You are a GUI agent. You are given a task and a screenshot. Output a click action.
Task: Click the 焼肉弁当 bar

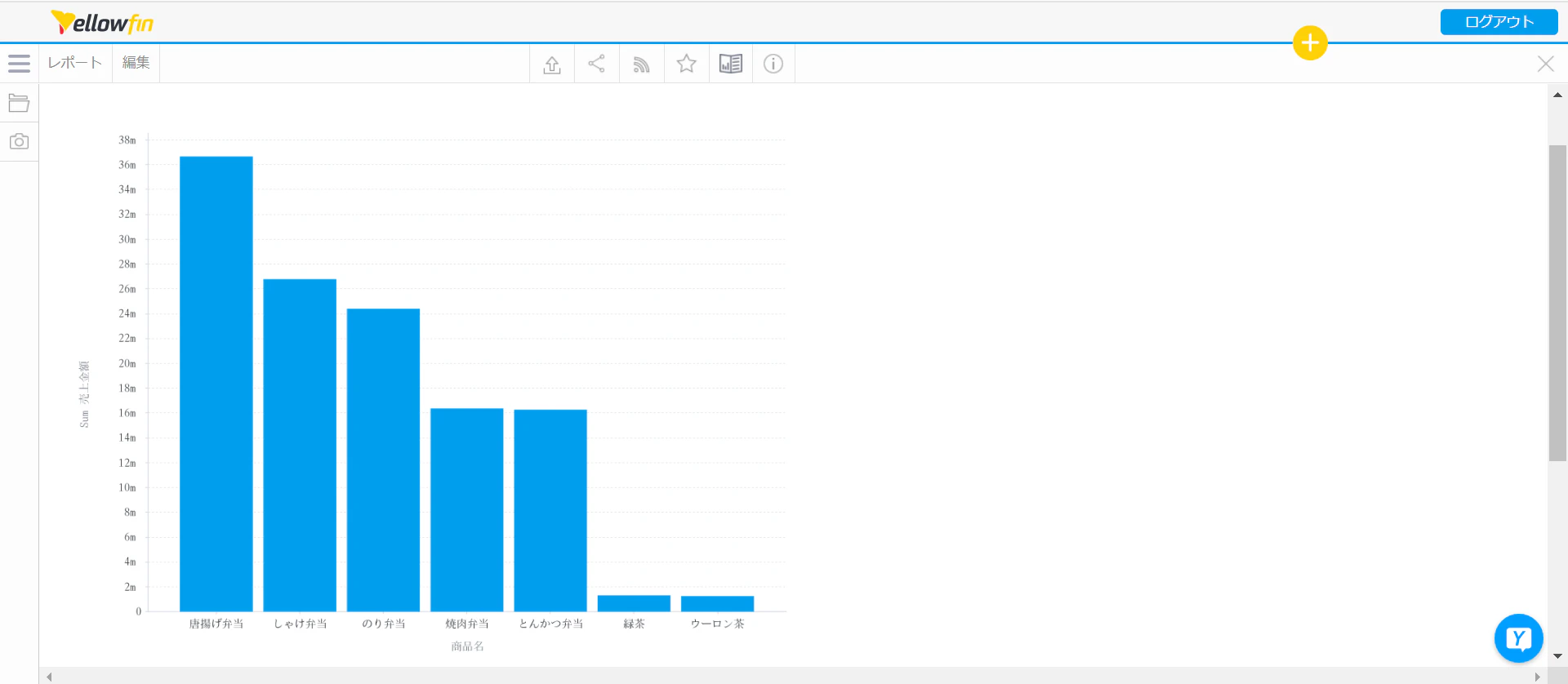[x=467, y=509]
